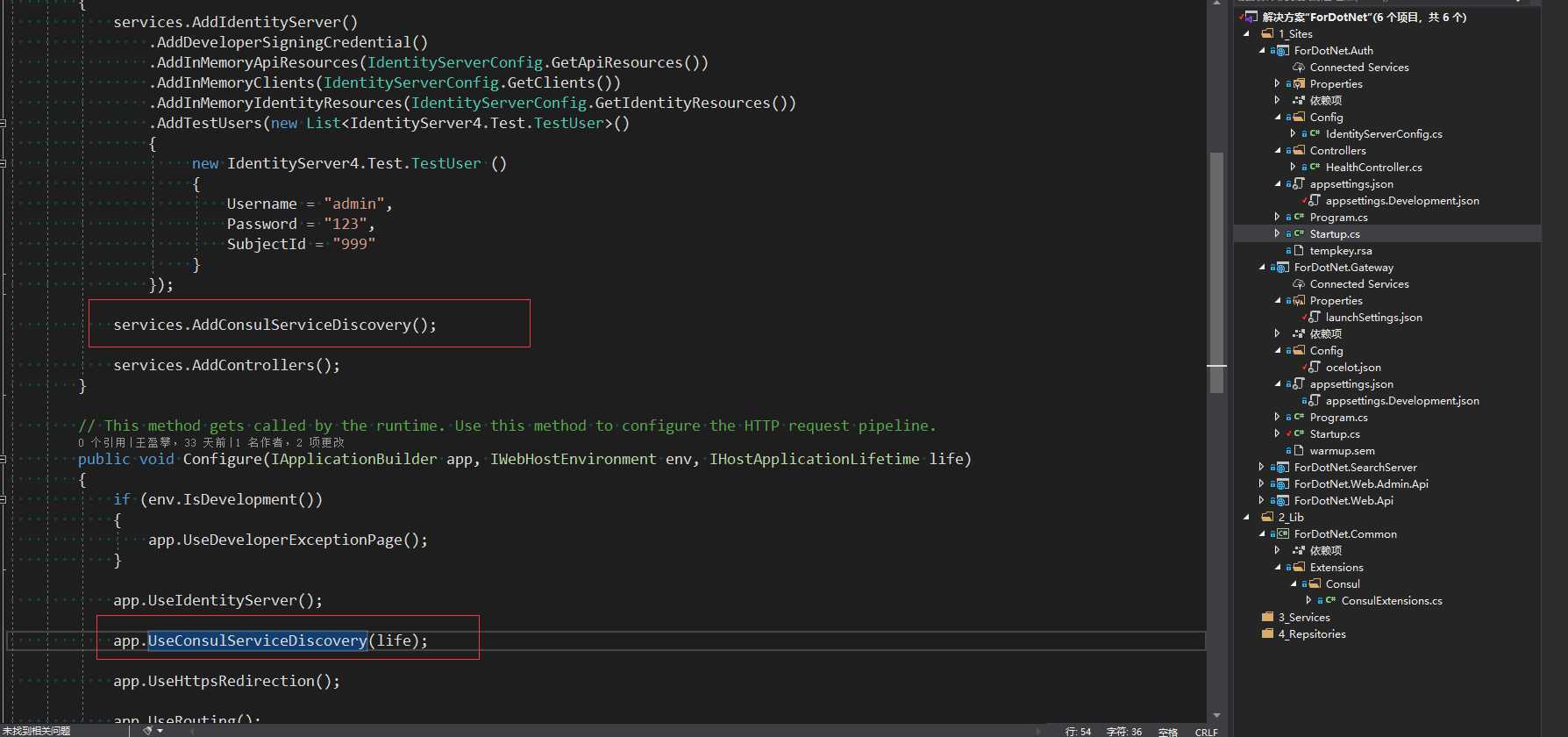This screenshot has height=737, width=1568.
Task: Click the '空格' indentation indicator
Action: 1168,731
